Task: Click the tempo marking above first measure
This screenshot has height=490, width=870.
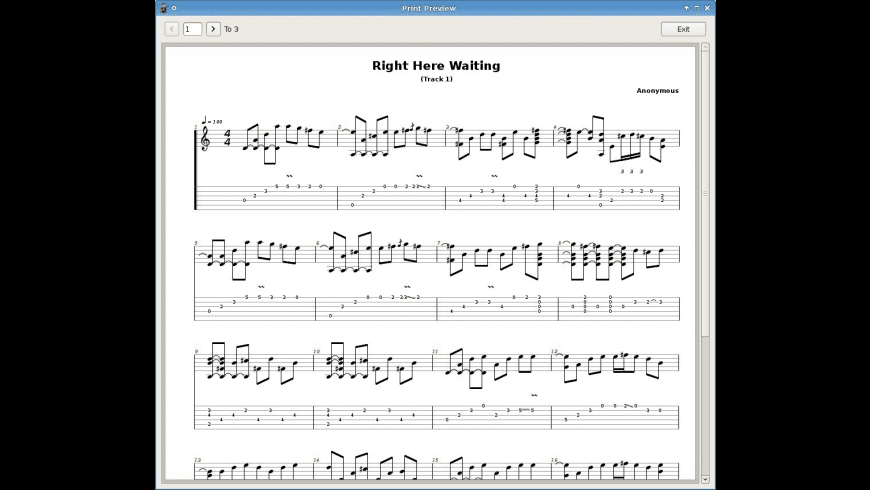Action: [211, 120]
